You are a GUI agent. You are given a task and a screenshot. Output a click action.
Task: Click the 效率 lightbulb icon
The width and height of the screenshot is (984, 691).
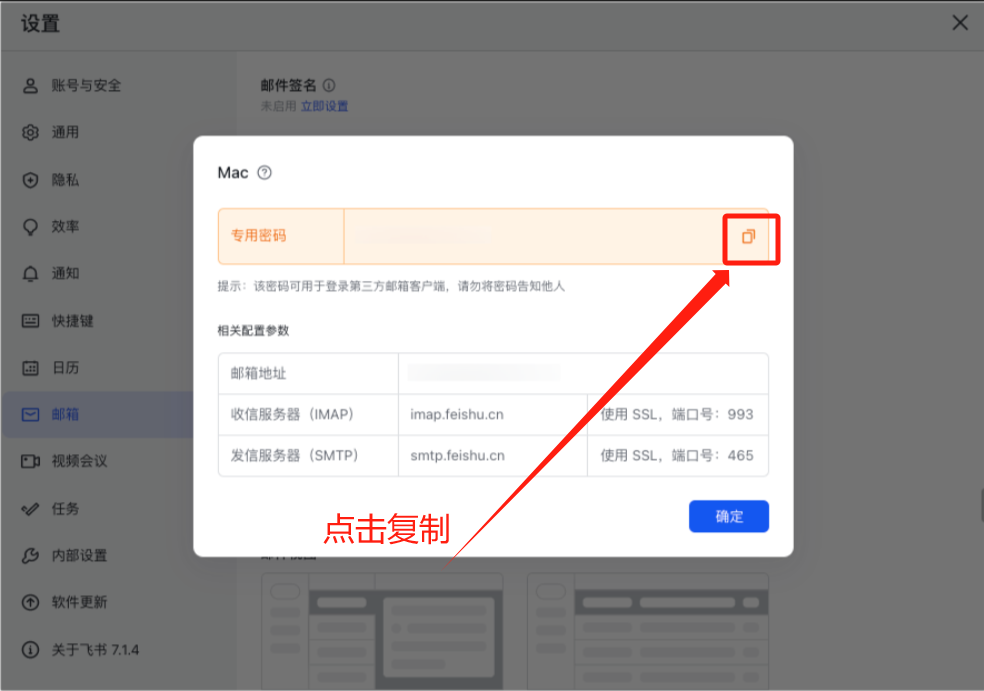30,227
